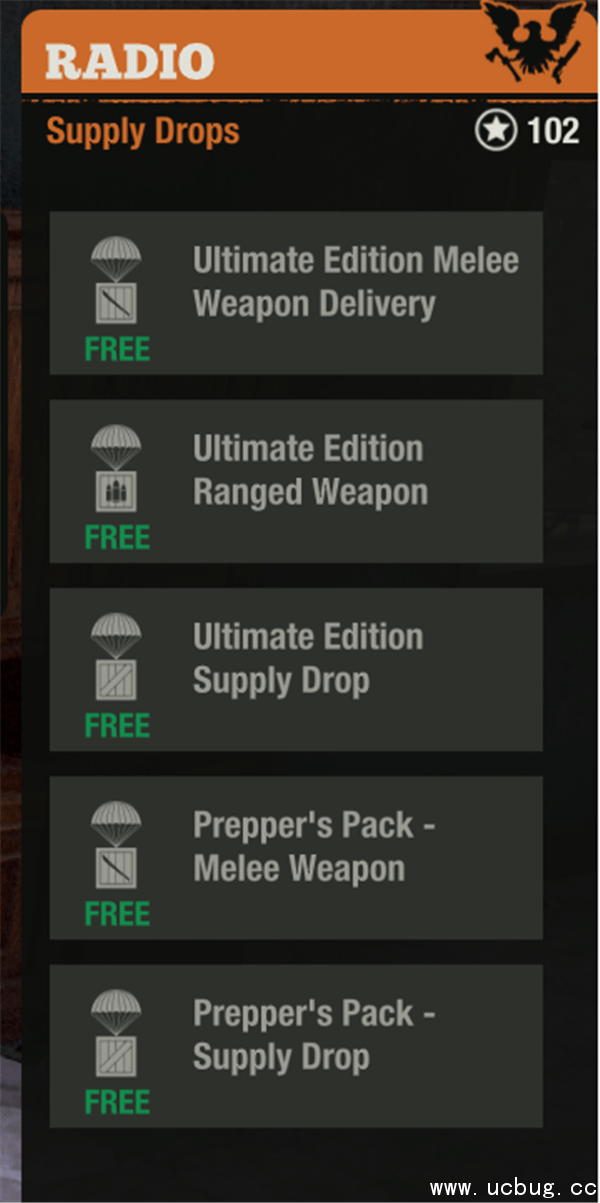Click FREE label under Melee Weapon Delivery

pyautogui.click(x=117, y=349)
